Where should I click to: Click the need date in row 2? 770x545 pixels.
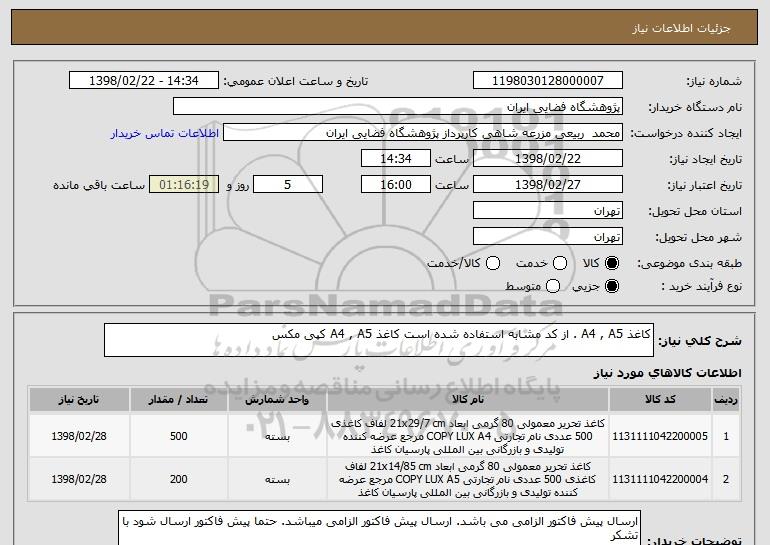[79, 479]
